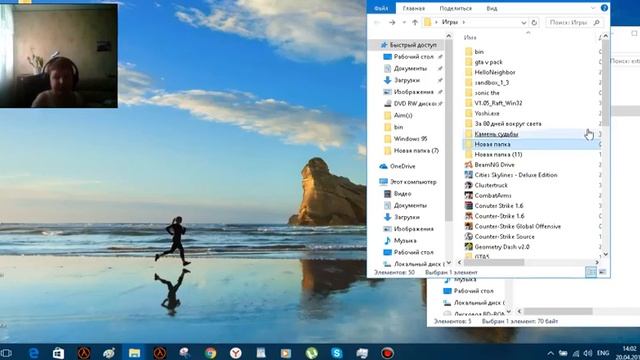Open Skype from the taskbar
This screenshot has width=640, height=360.
click(x=337, y=353)
